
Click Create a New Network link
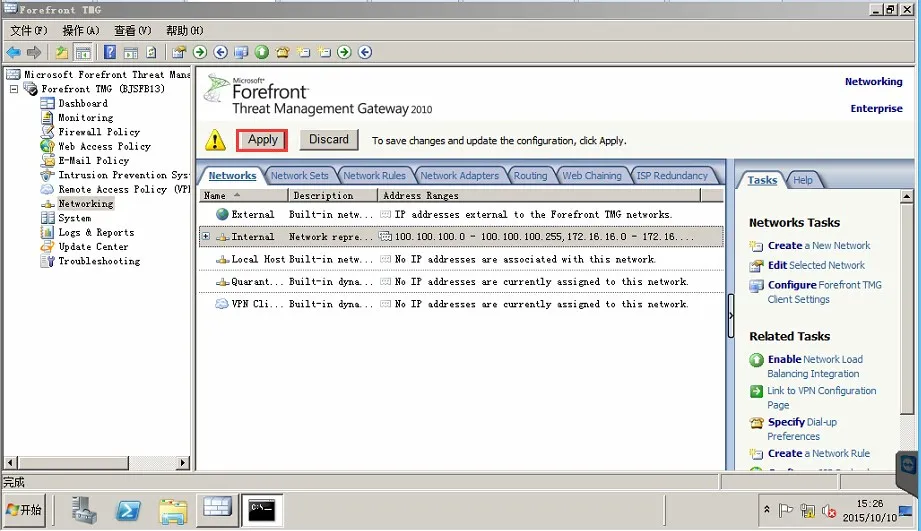tap(819, 246)
